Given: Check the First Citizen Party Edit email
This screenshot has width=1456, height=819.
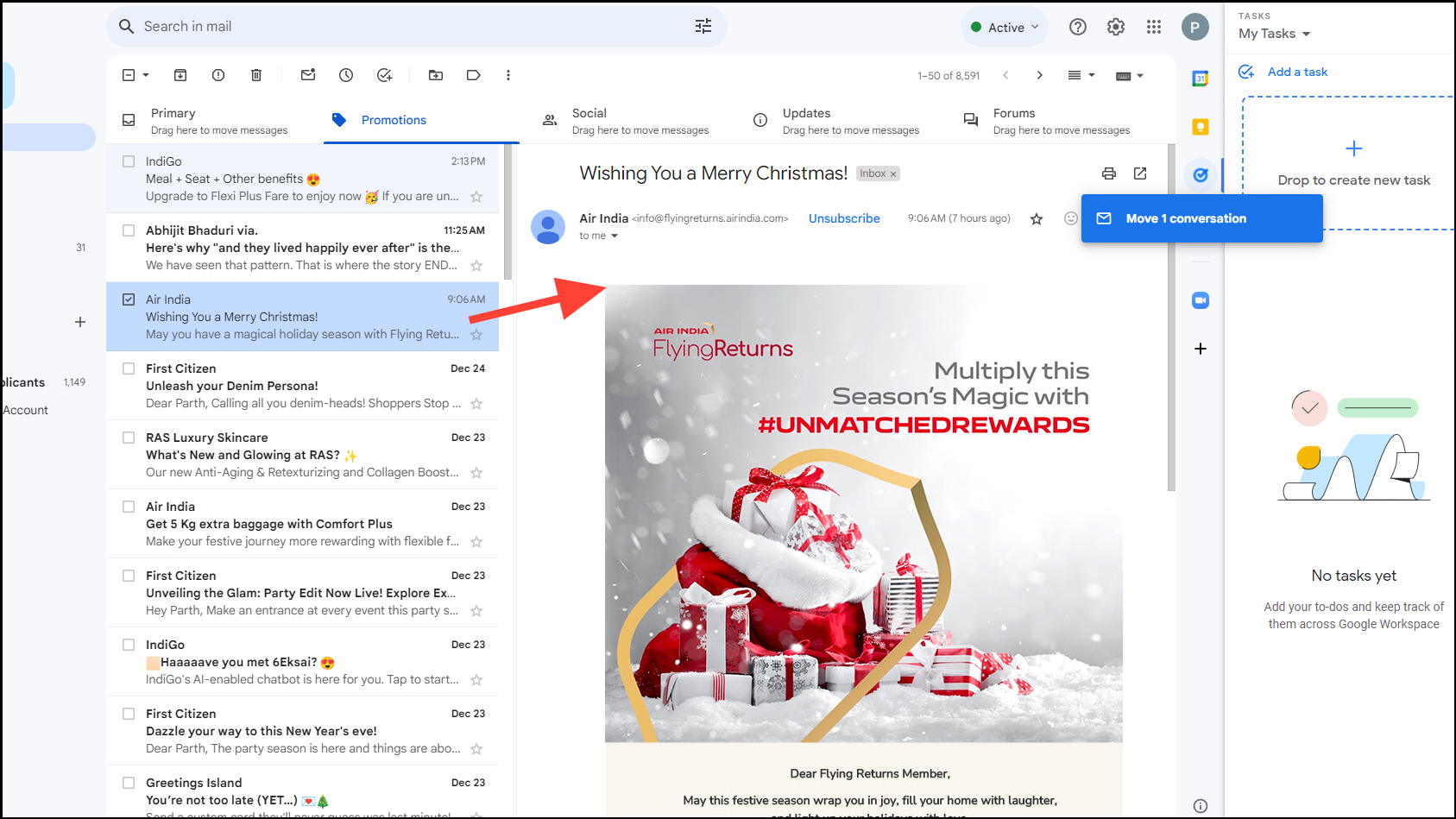Looking at the screenshot, I should [x=129, y=576].
